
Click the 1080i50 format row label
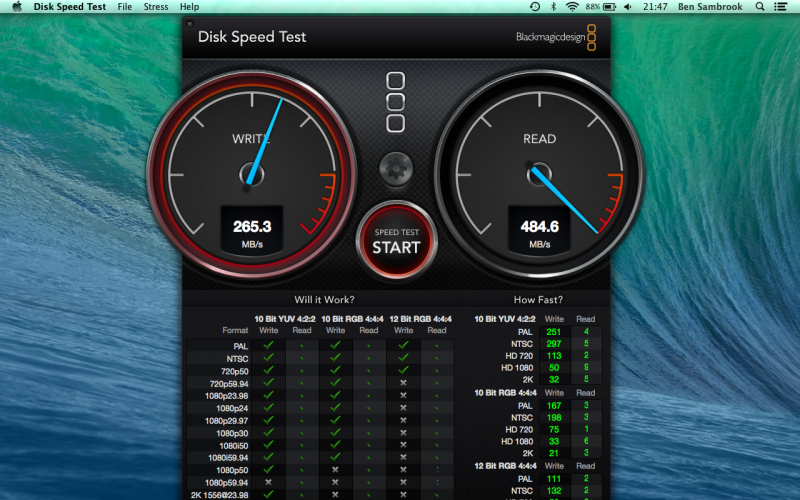point(234,445)
